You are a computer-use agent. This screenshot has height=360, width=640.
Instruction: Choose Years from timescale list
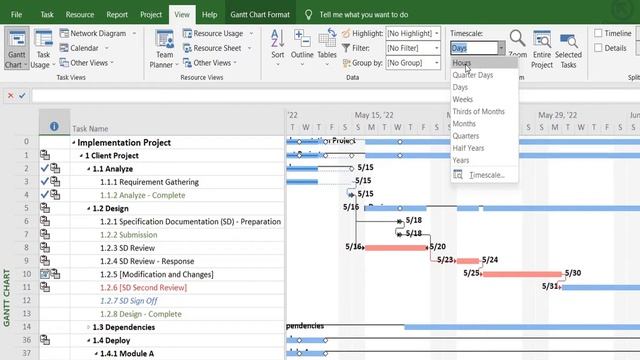[484, 160]
